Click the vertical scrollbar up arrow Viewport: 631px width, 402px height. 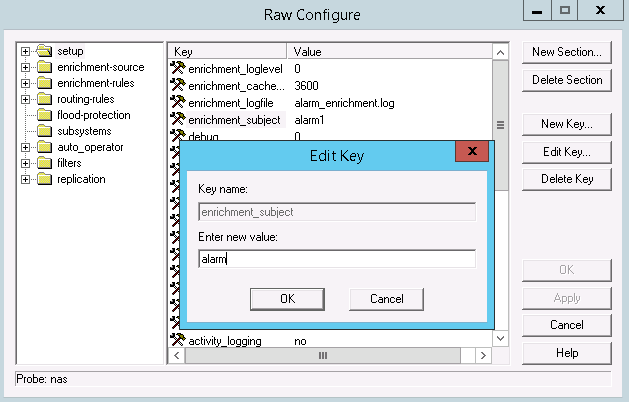[x=500, y=52]
